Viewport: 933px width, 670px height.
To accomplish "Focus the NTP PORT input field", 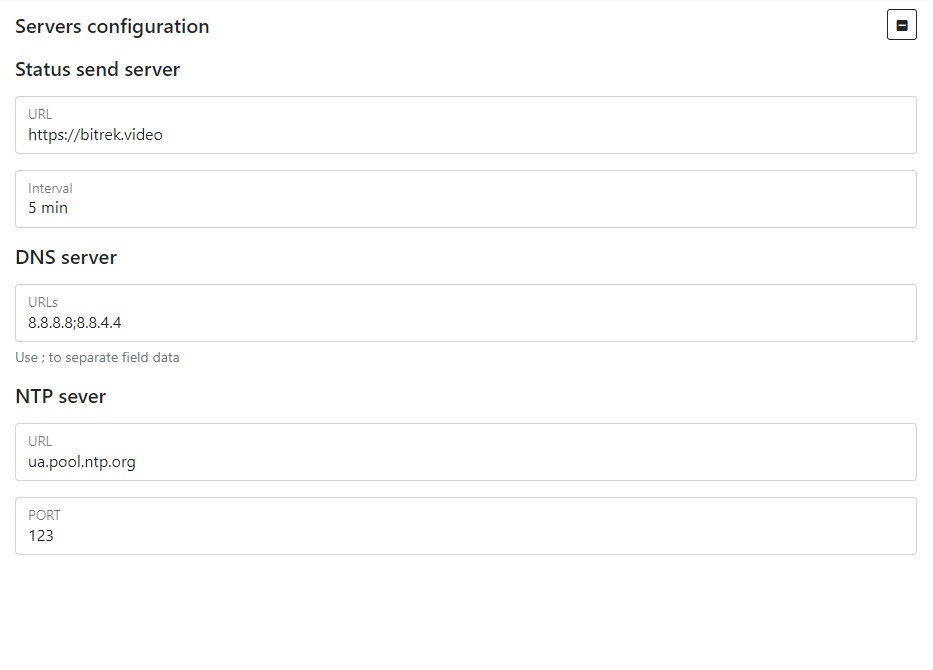I will point(465,526).
